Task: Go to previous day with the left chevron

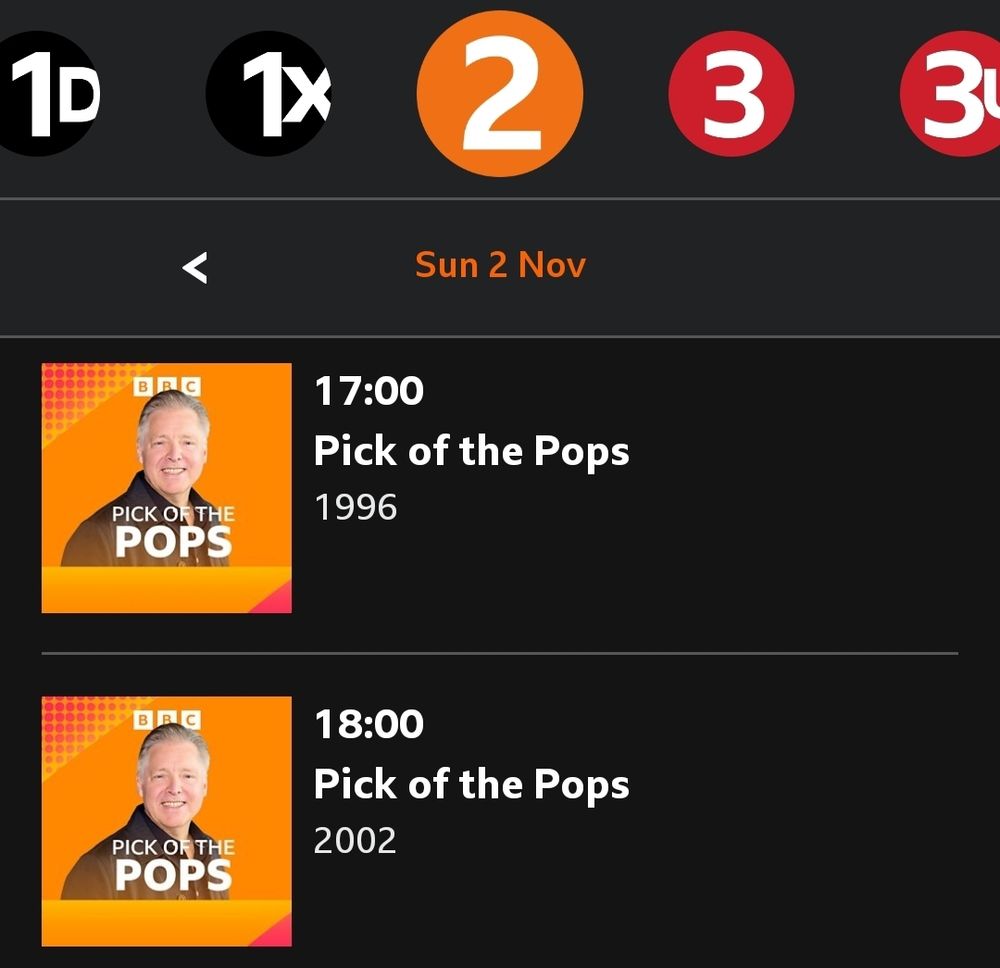Action: [x=195, y=267]
